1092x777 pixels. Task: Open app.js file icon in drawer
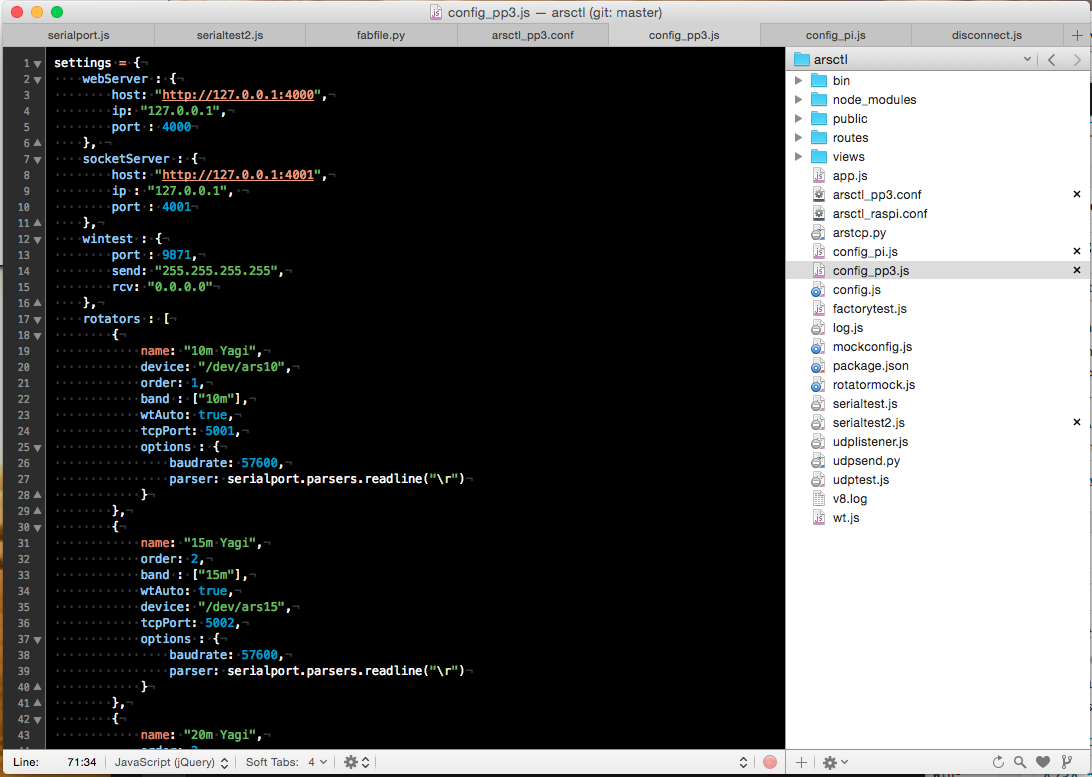819,175
